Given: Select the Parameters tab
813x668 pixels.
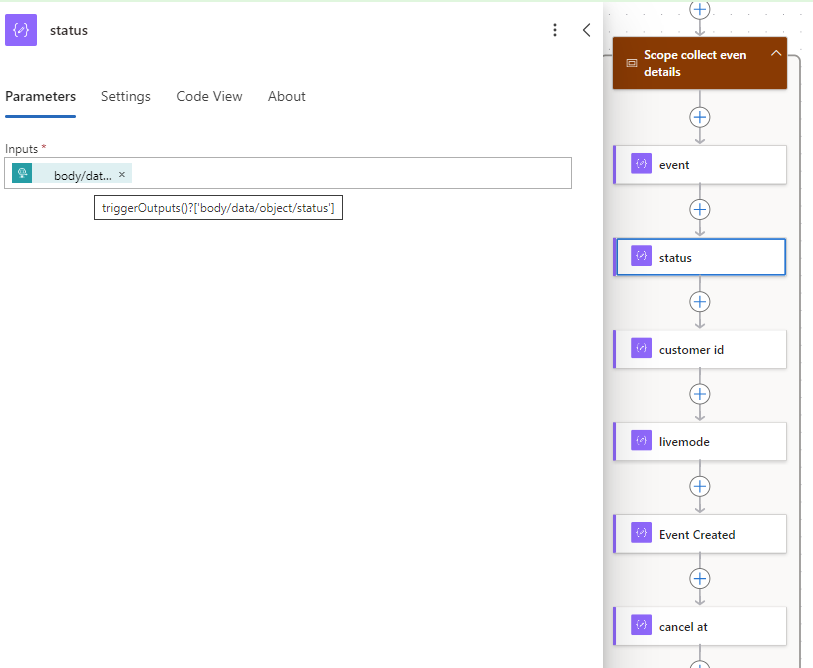Looking at the screenshot, I should click(x=40, y=96).
